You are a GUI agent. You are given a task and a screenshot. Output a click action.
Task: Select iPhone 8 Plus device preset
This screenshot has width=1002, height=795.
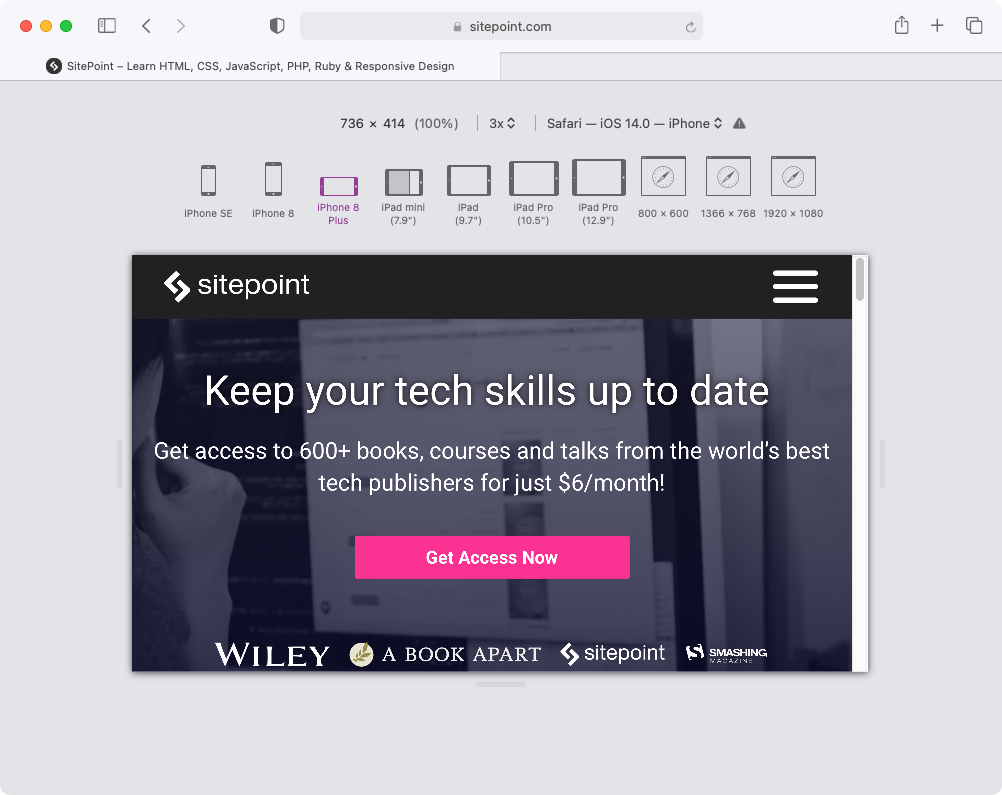[338, 200]
